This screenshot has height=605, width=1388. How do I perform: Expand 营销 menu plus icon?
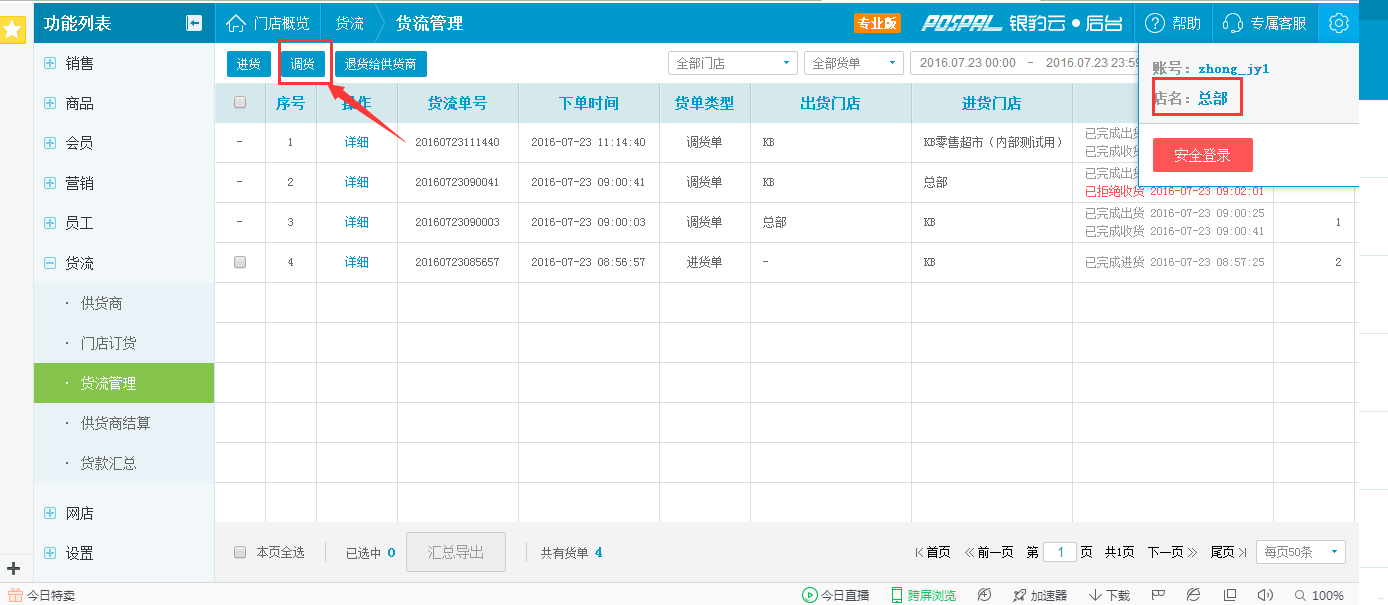tap(50, 183)
